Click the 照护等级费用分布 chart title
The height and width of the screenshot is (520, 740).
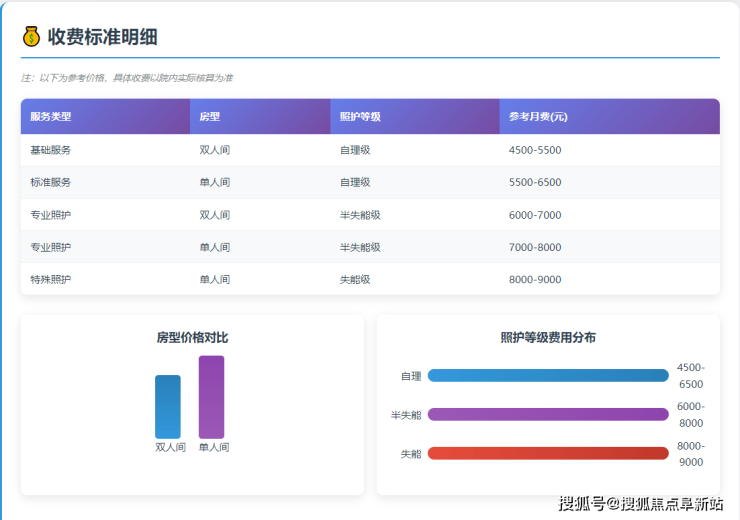[548, 338]
